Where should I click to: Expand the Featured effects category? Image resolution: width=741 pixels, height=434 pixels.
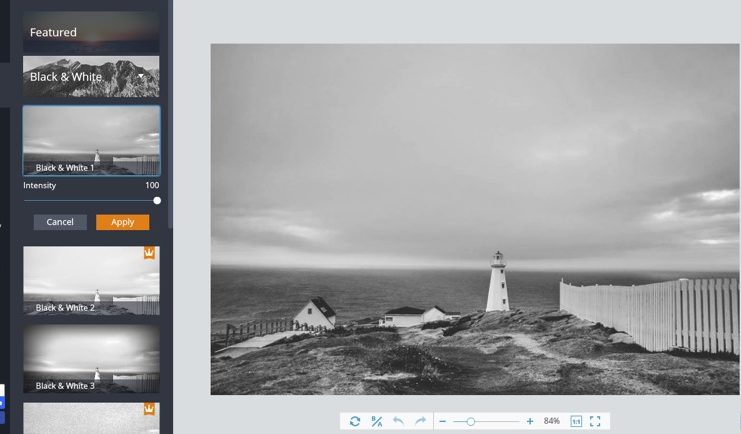[x=91, y=33]
